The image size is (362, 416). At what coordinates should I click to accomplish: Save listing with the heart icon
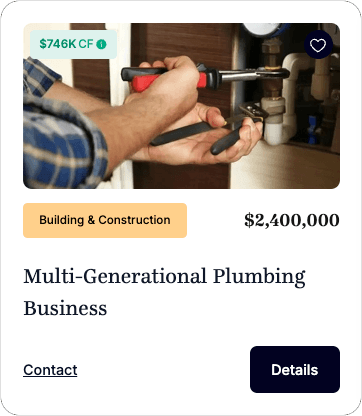318,45
